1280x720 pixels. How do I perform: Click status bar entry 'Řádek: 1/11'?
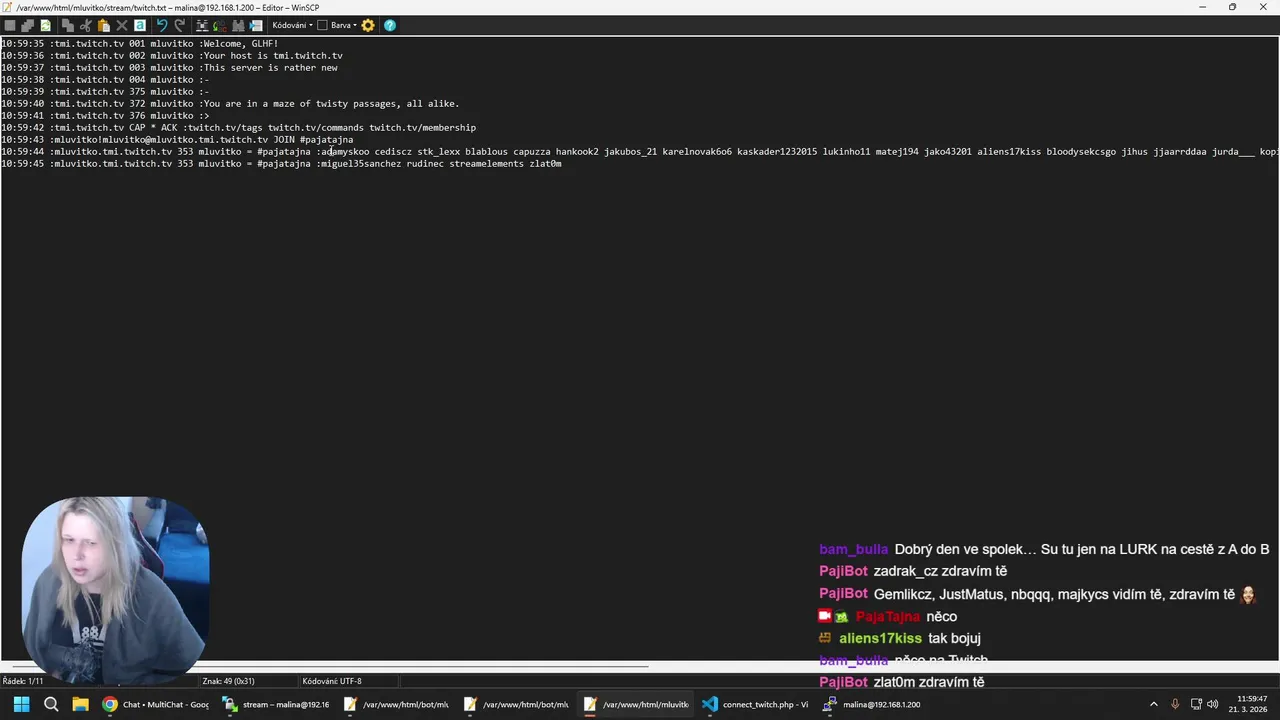(22, 681)
